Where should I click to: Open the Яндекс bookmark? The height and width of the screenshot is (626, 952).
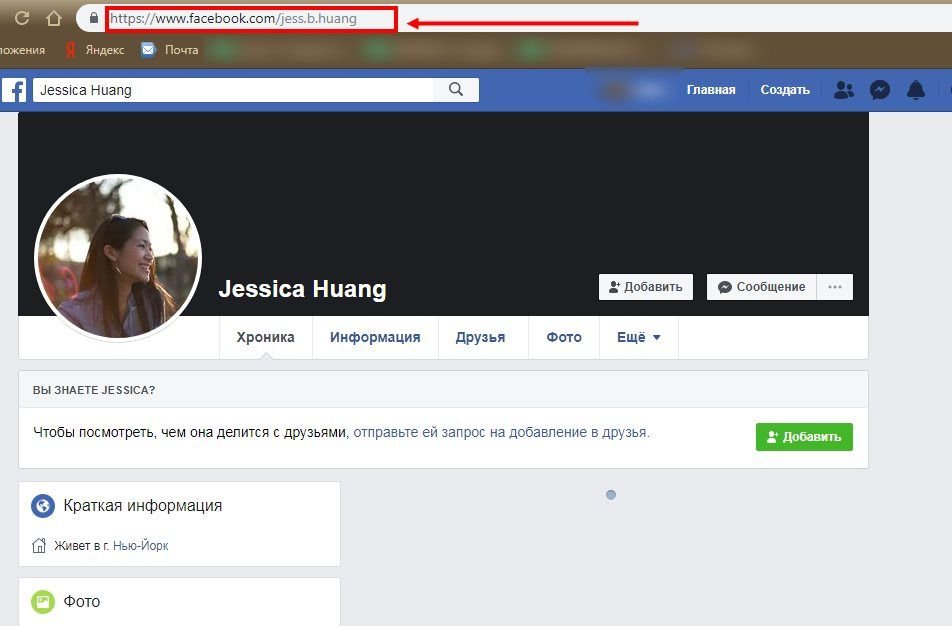[95, 50]
